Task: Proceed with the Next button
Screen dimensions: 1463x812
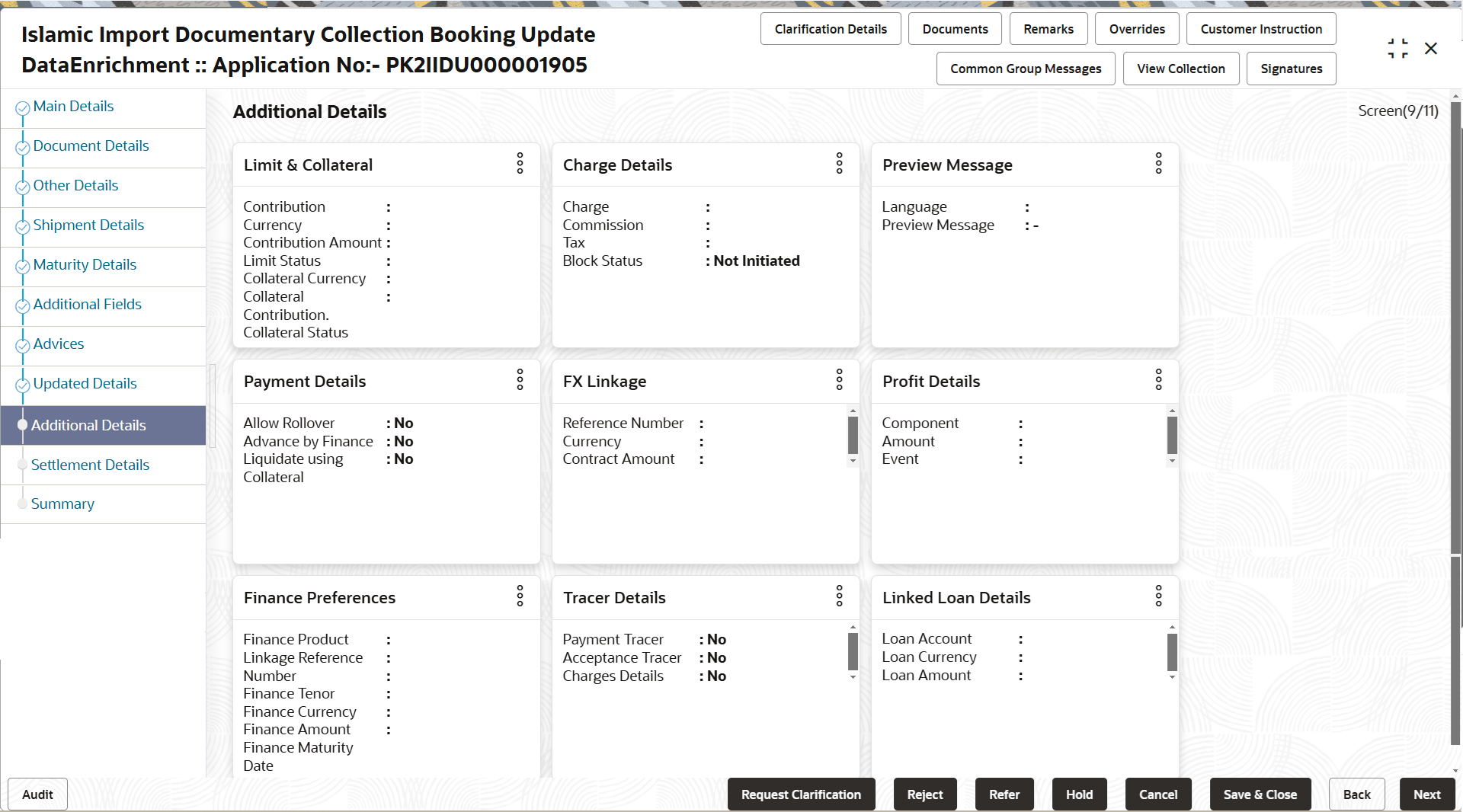Action: (x=1427, y=794)
